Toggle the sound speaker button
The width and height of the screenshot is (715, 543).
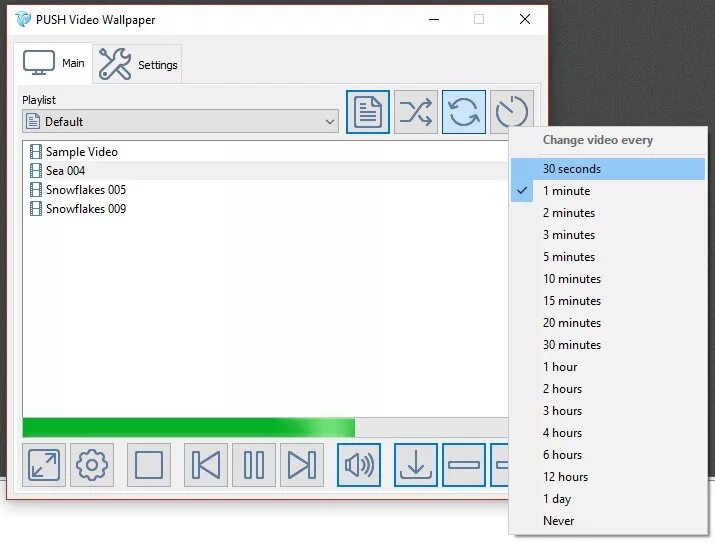click(359, 465)
